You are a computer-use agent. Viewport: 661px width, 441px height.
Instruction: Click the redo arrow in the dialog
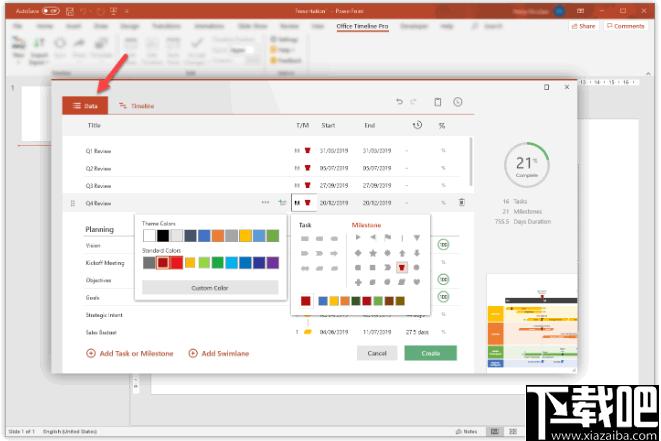coord(413,102)
